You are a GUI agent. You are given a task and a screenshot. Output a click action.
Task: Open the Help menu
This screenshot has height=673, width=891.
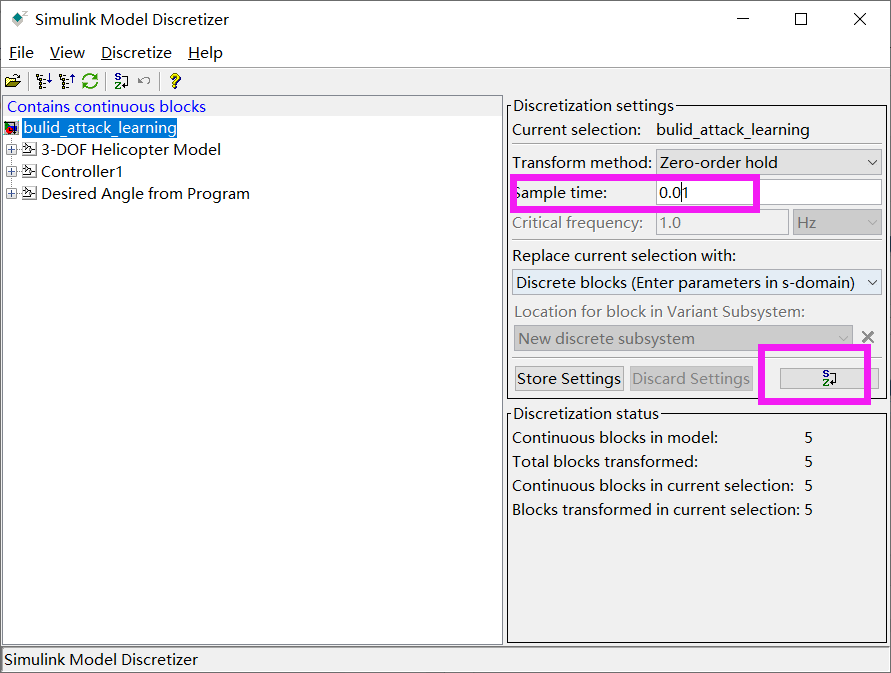tap(205, 53)
